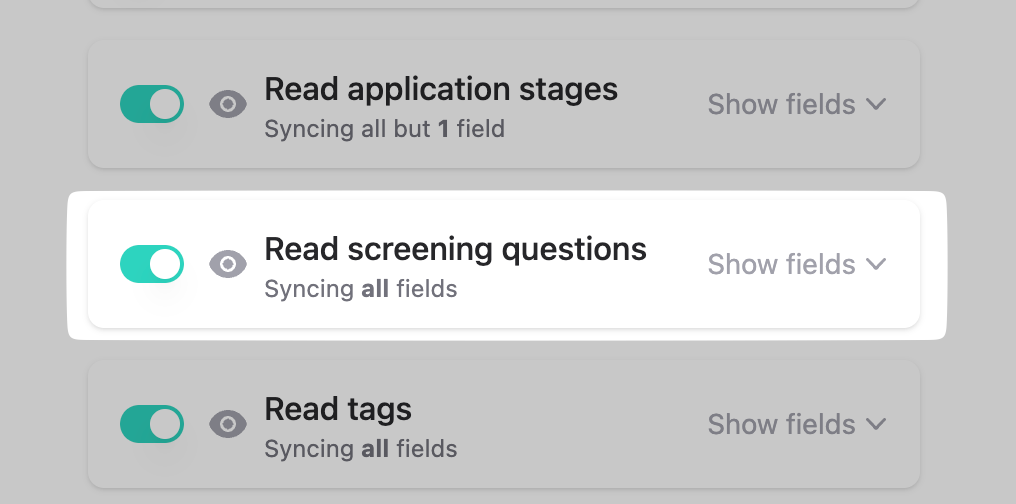This screenshot has width=1016, height=504.
Task: Switch off the Read tags toggle
Action: (x=152, y=424)
